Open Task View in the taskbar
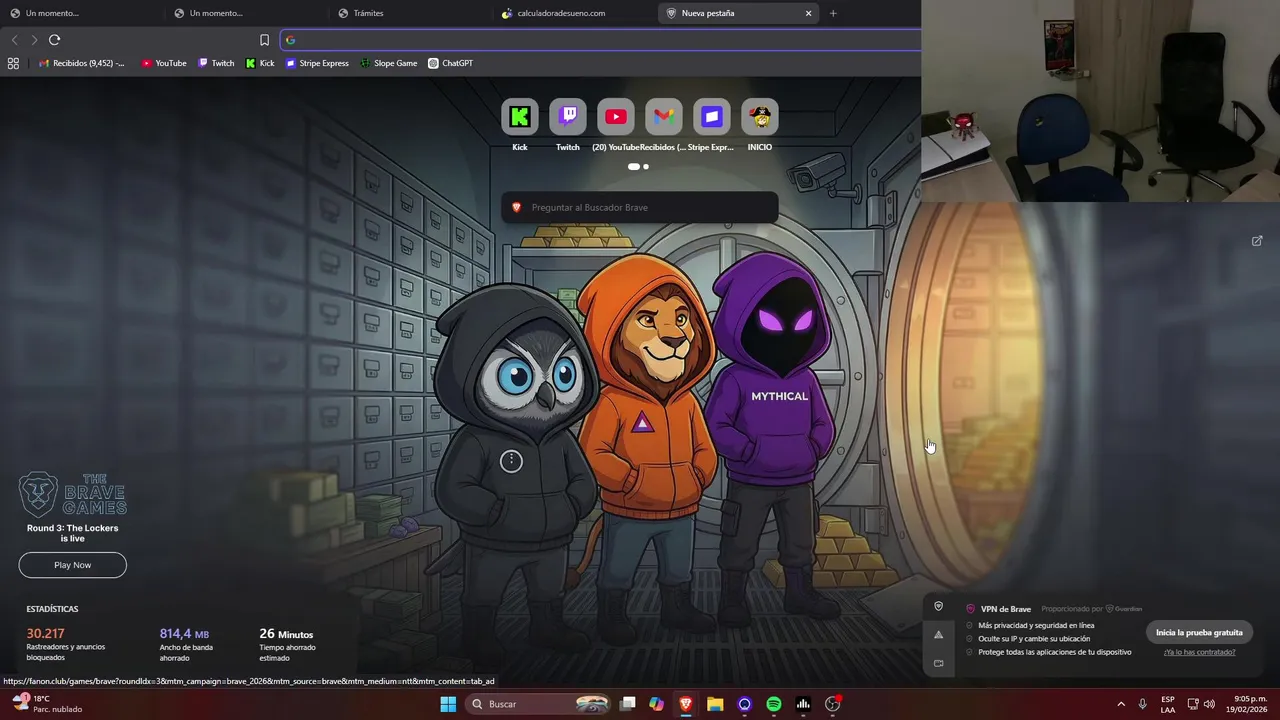1280x720 pixels. (x=627, y=704)
